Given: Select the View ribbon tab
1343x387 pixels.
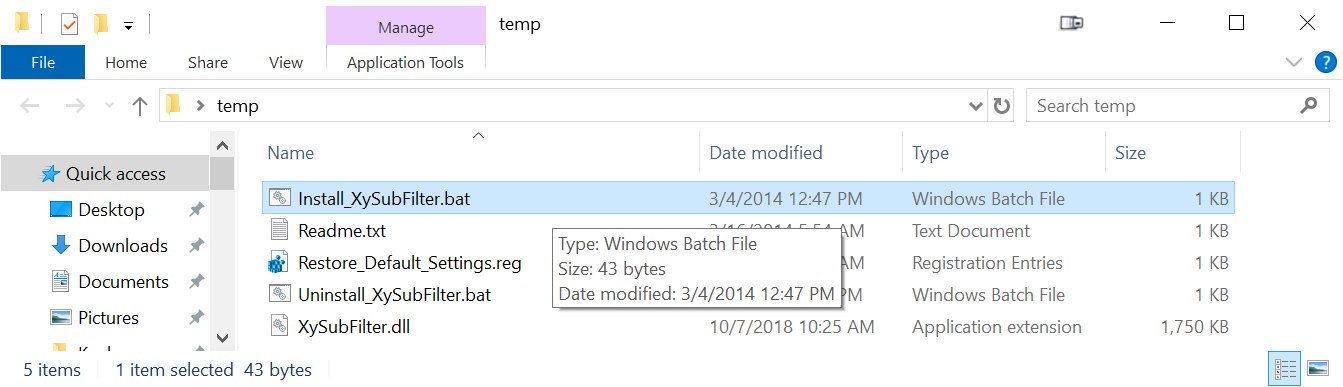Looking at the screenshot, I should coord(286,62).
